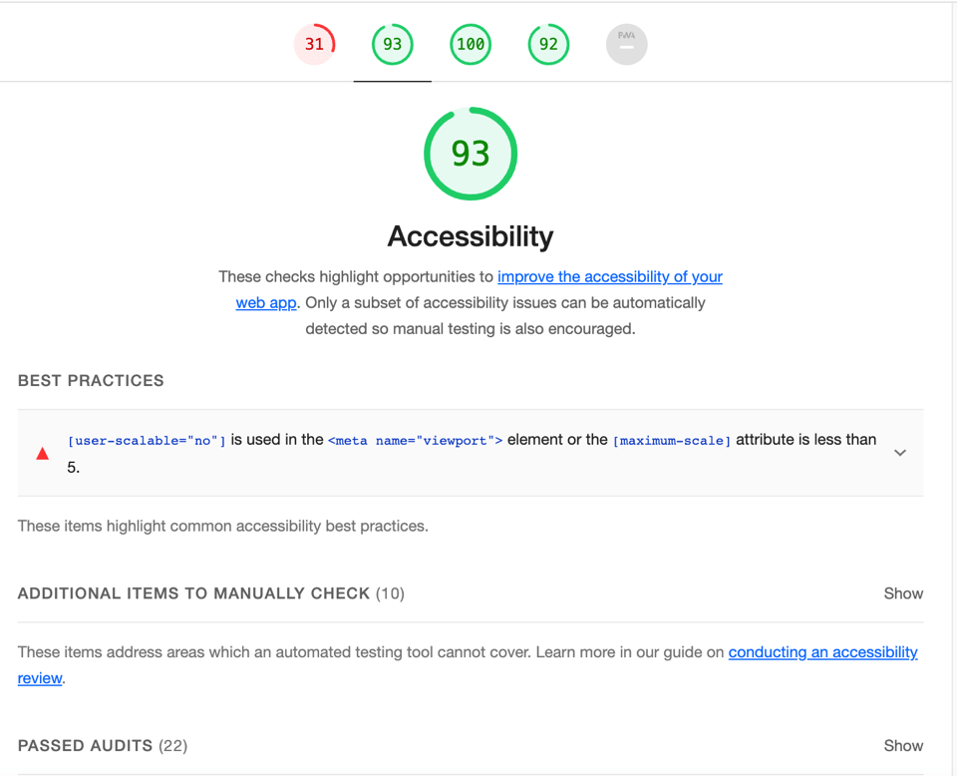Image resolution: width=962 pixels, height=779 pixels.
Task: Click the Passed Audits (22) heading
Action: pos(102,746)
